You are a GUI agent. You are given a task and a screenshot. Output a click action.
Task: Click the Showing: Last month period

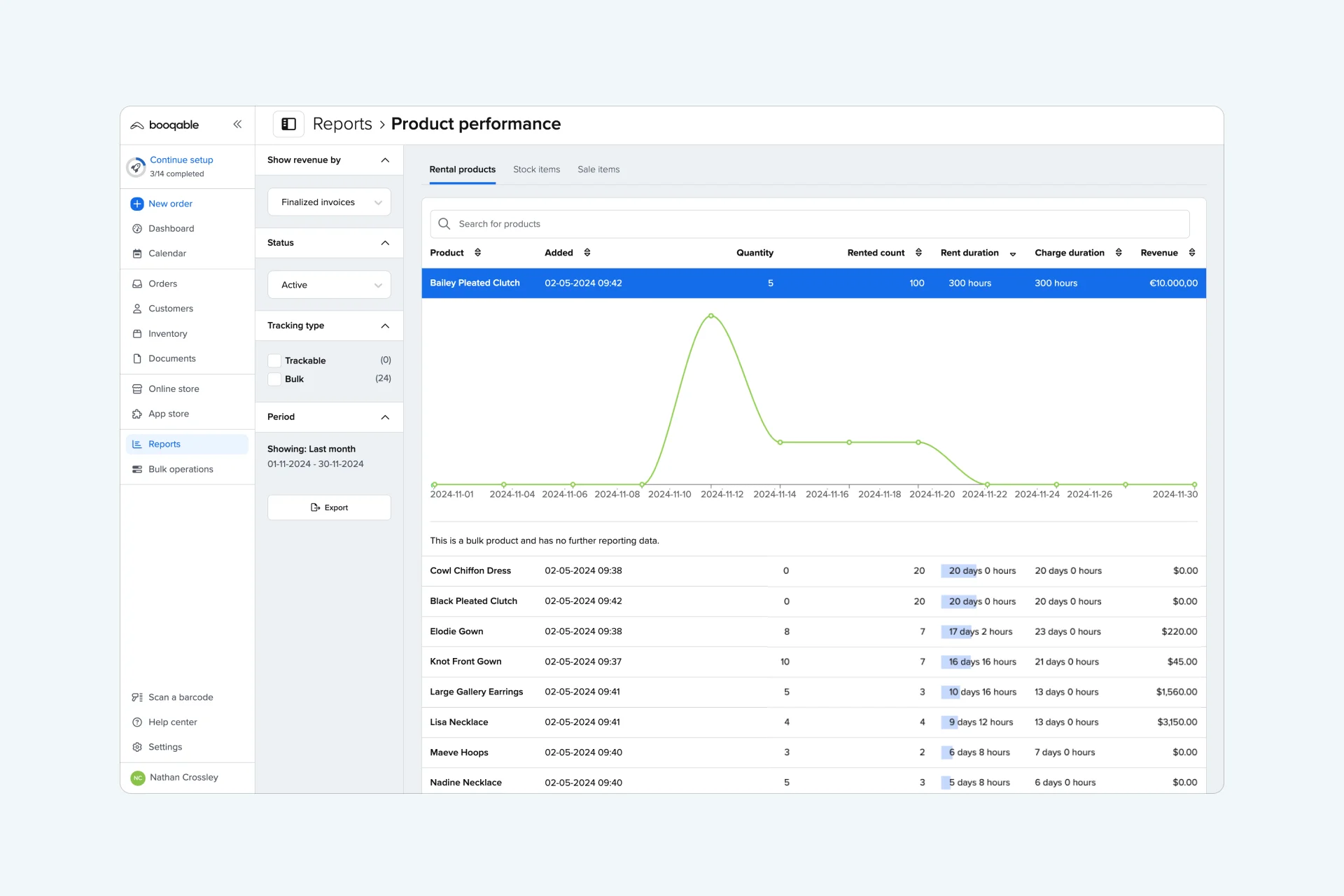click(x=311, y=449)
